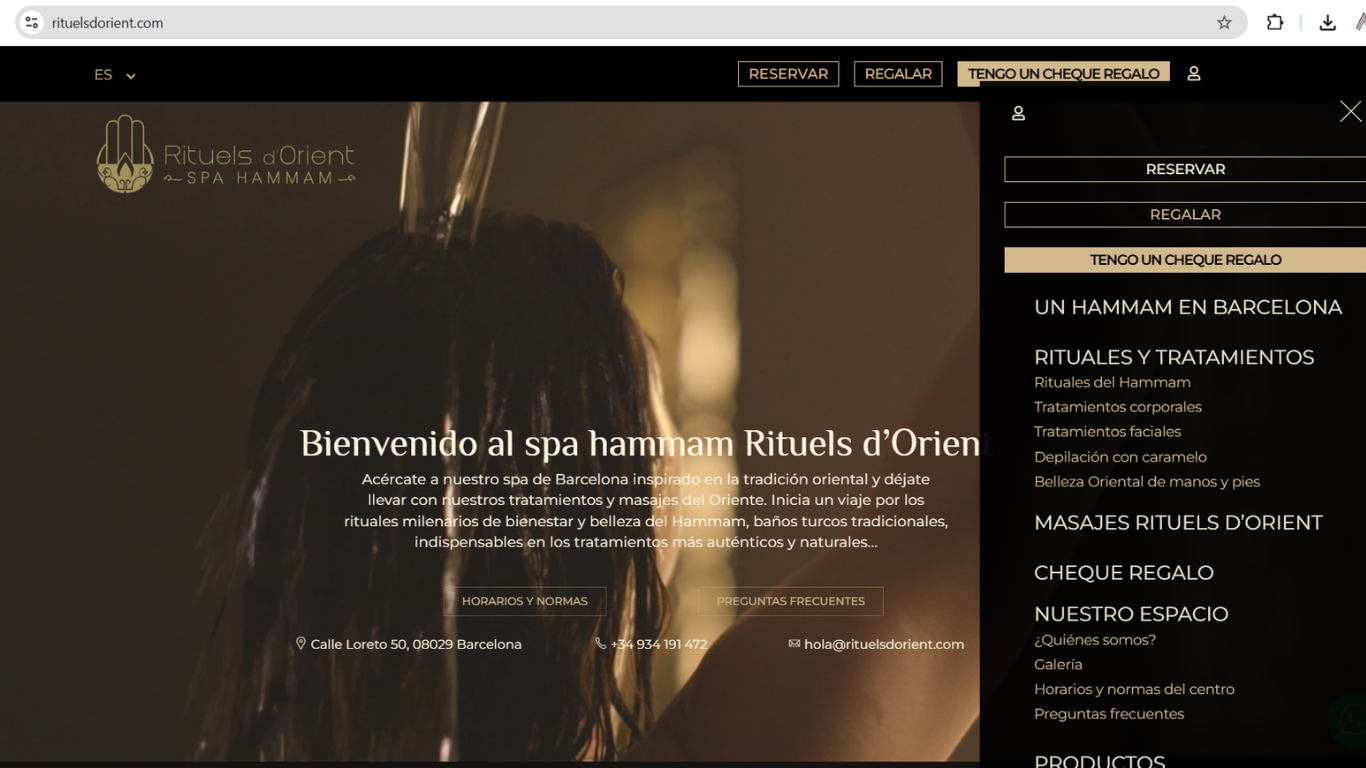This screenshot has width=1366, height=768.
Task: Click the user account icon in top header
Action: click(1194, 74)
